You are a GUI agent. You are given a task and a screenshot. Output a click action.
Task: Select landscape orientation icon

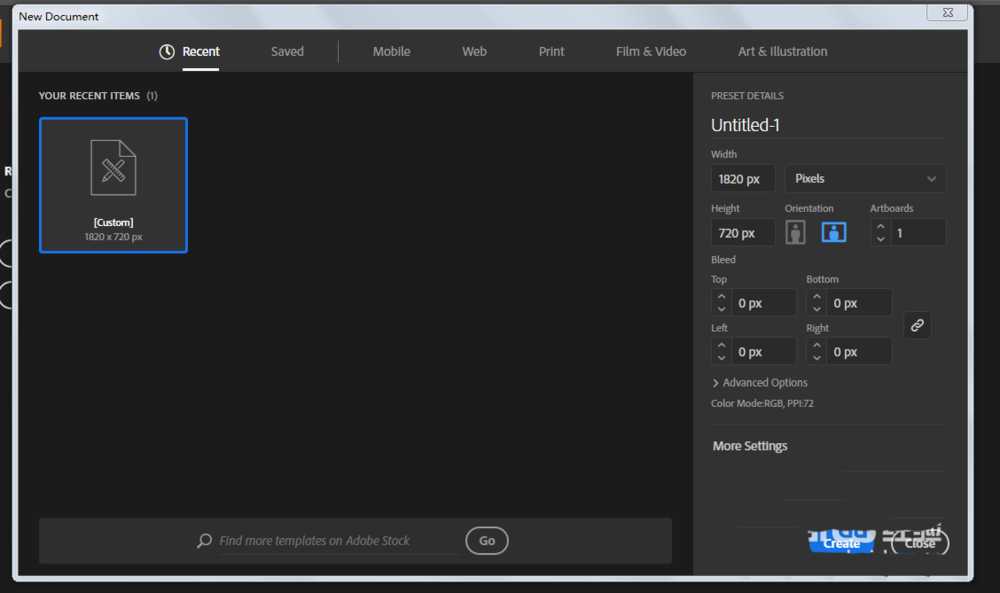(834, 232)
